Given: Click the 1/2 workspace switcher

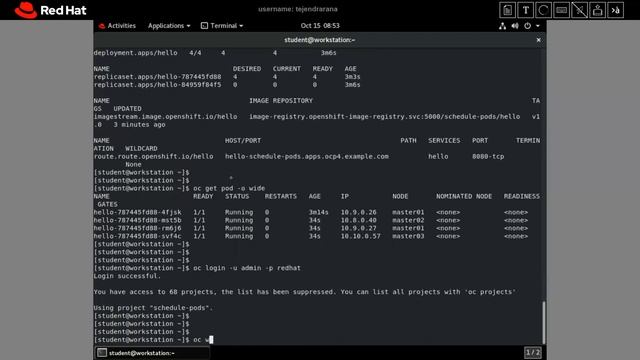Looking at the screenshot, I should (x=533, y=352).
